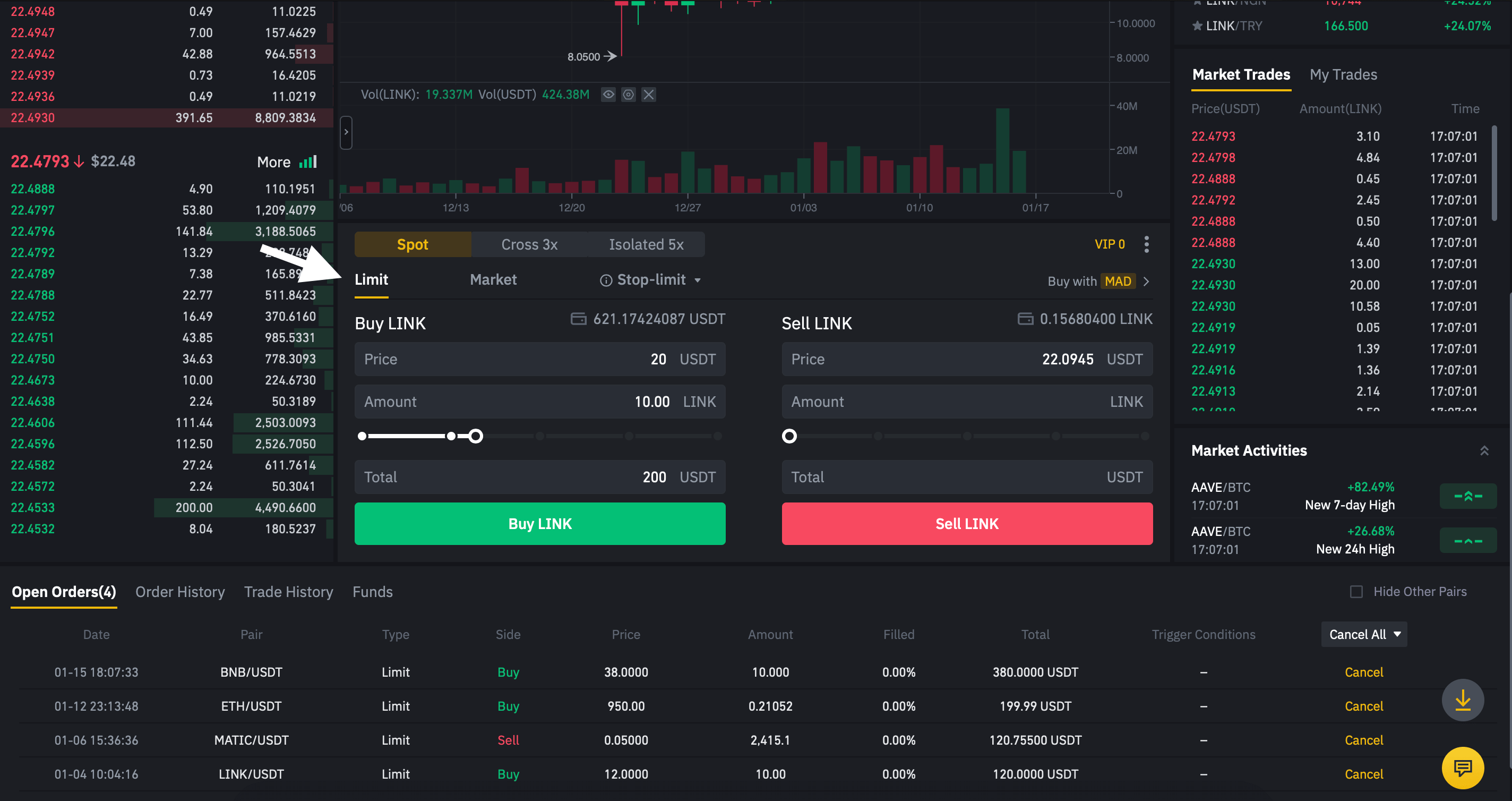Click the green Buy LINK button
1512x801 pixels.
click(x=539, y=524)
